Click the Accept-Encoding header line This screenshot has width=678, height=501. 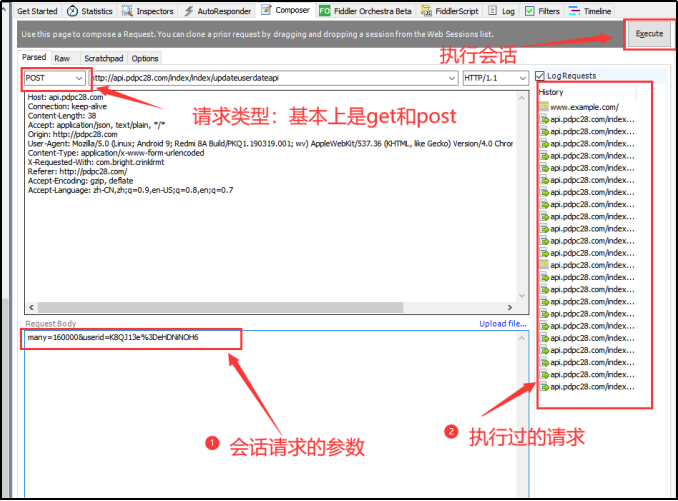(80, 181)
